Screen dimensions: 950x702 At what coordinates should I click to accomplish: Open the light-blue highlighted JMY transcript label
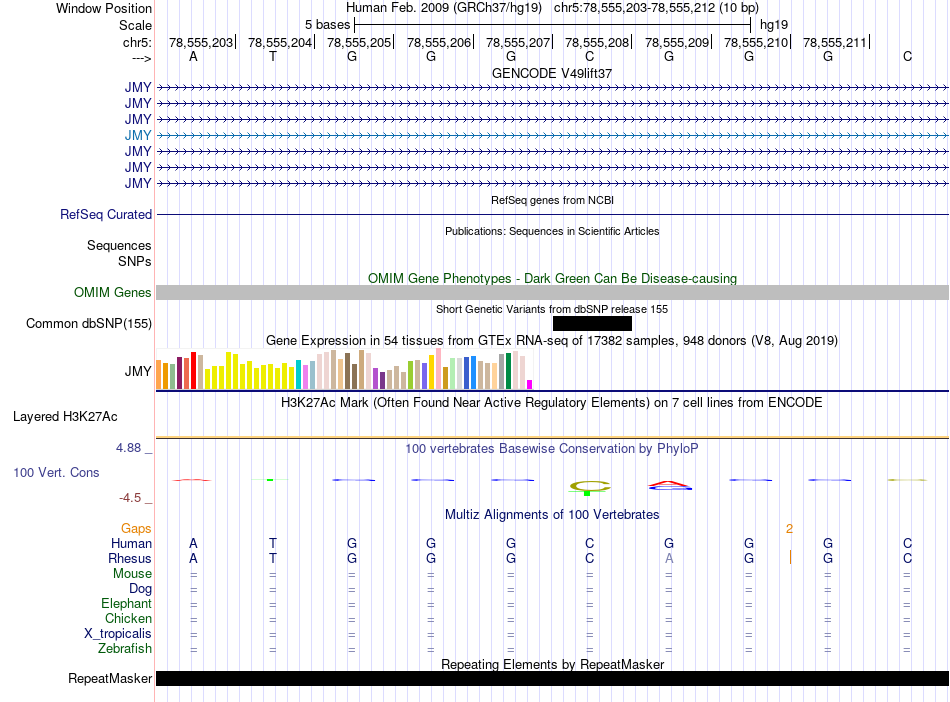coord(138,135)
